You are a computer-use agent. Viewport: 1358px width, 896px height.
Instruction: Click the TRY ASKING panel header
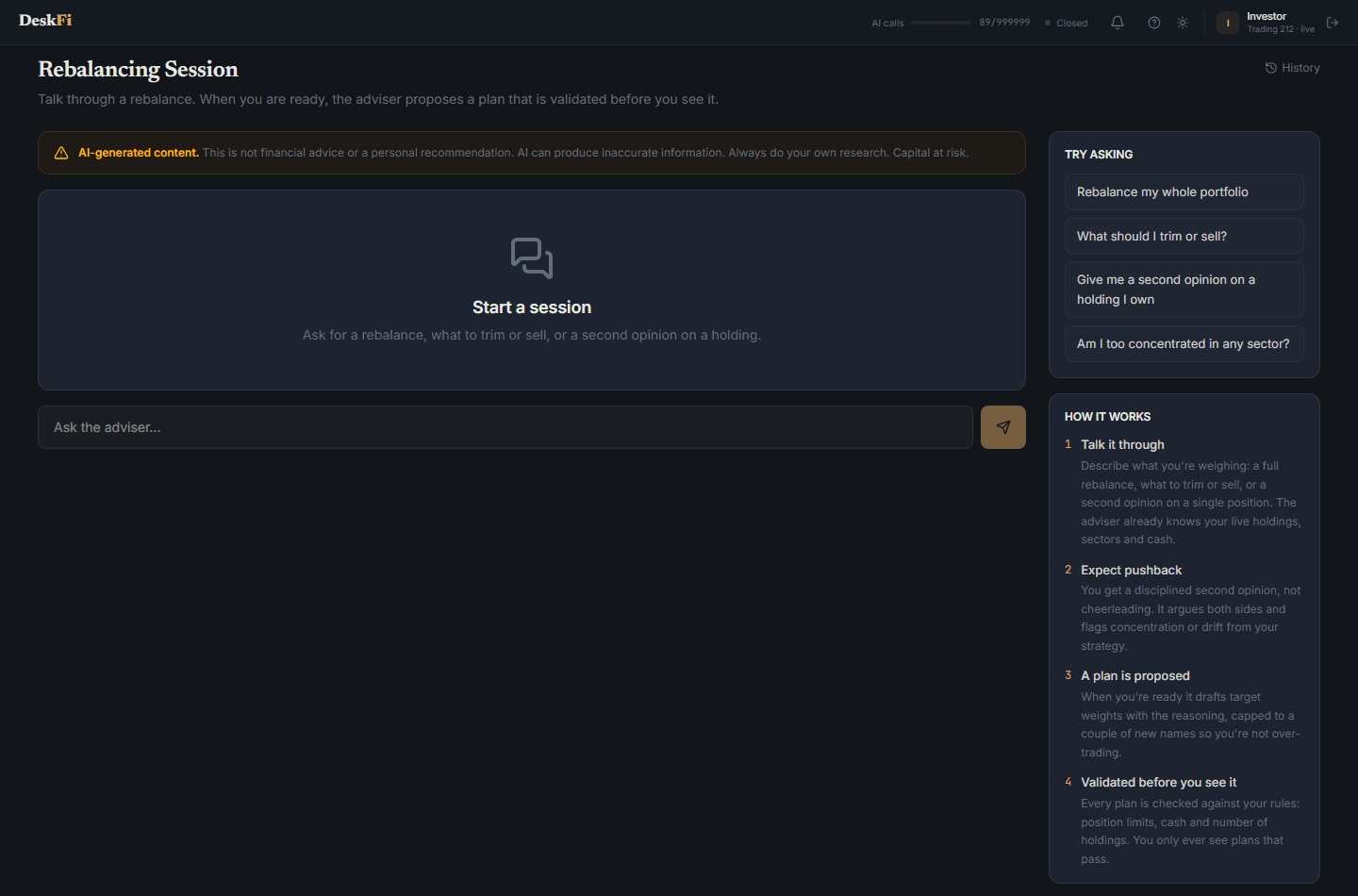(1099, 154)
